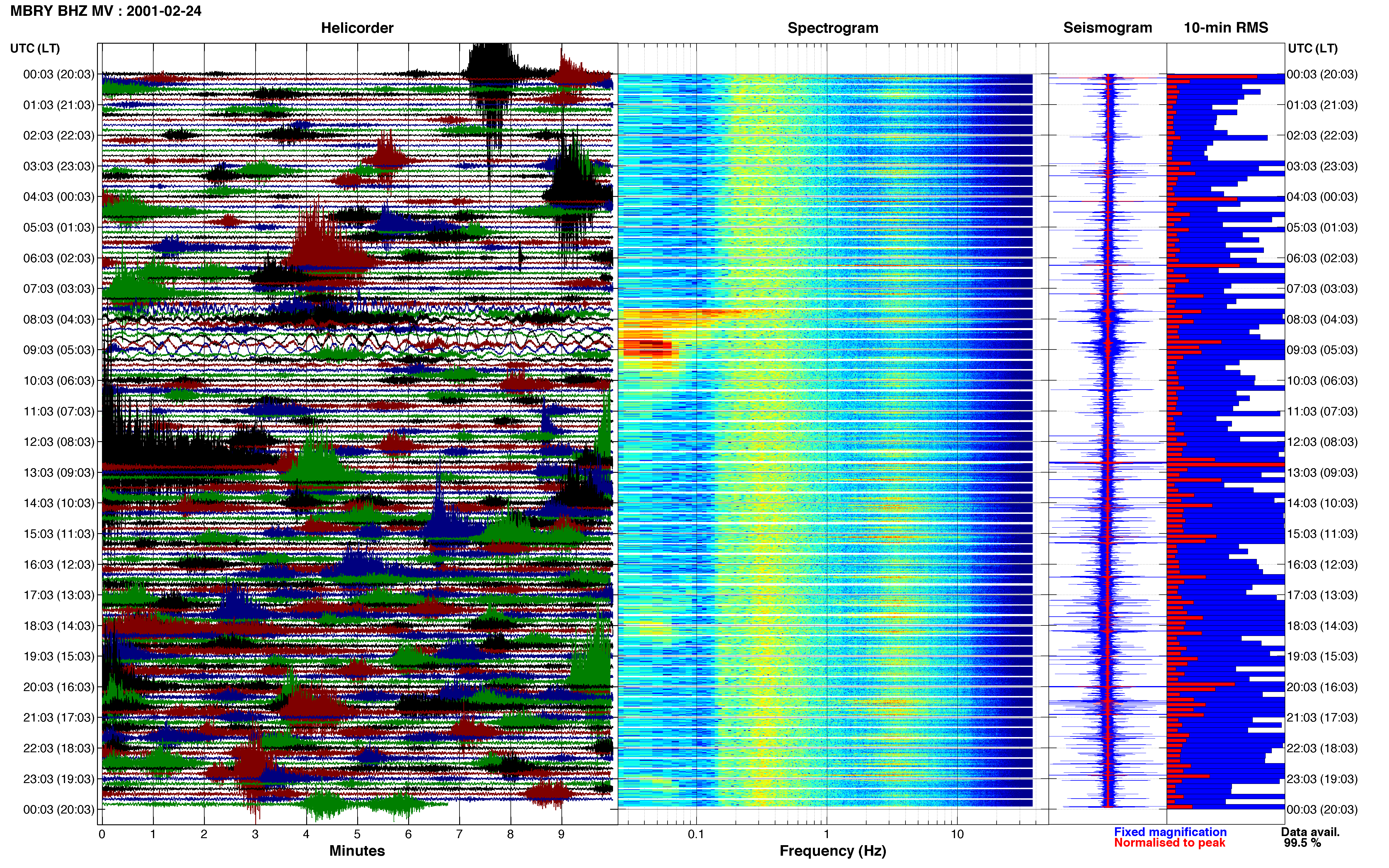Select the left time label '22:03 (18:03)'
Image resolution: width=1389 pixels, height=868 pixels.
(x=59, y=748)
